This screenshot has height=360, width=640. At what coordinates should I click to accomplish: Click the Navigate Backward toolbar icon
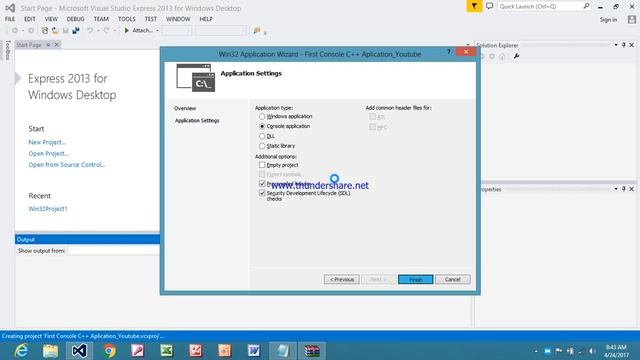point(15,31)
